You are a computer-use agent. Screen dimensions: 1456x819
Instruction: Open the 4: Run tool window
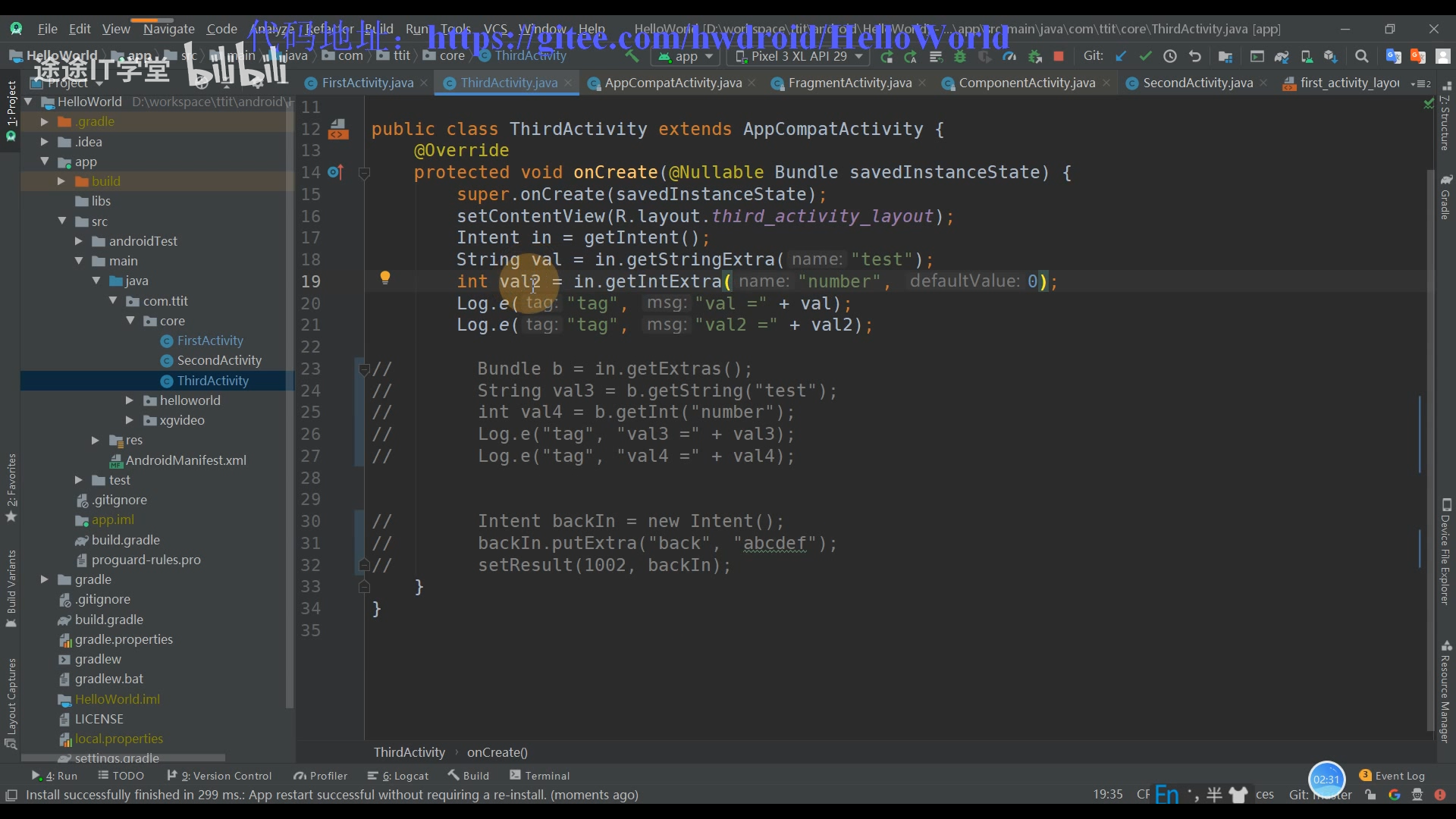55,776
